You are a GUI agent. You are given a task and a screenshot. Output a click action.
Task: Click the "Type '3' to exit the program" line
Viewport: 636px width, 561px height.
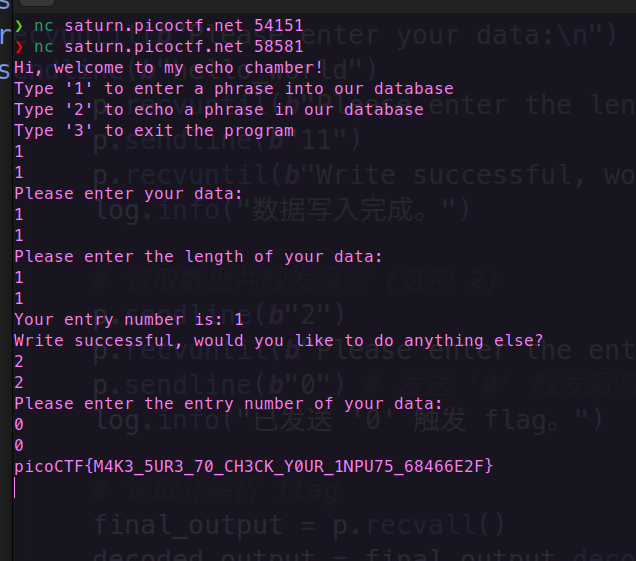[154, 131]
